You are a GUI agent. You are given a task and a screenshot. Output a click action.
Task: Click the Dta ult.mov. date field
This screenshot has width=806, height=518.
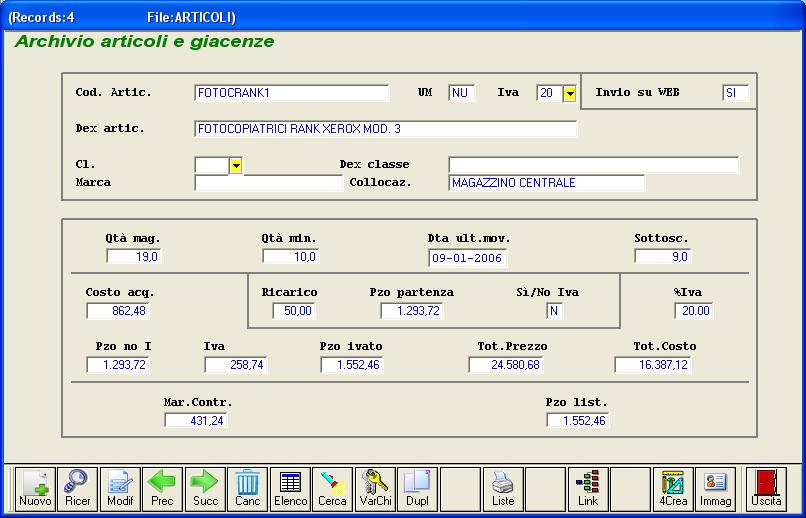[467, 258]
